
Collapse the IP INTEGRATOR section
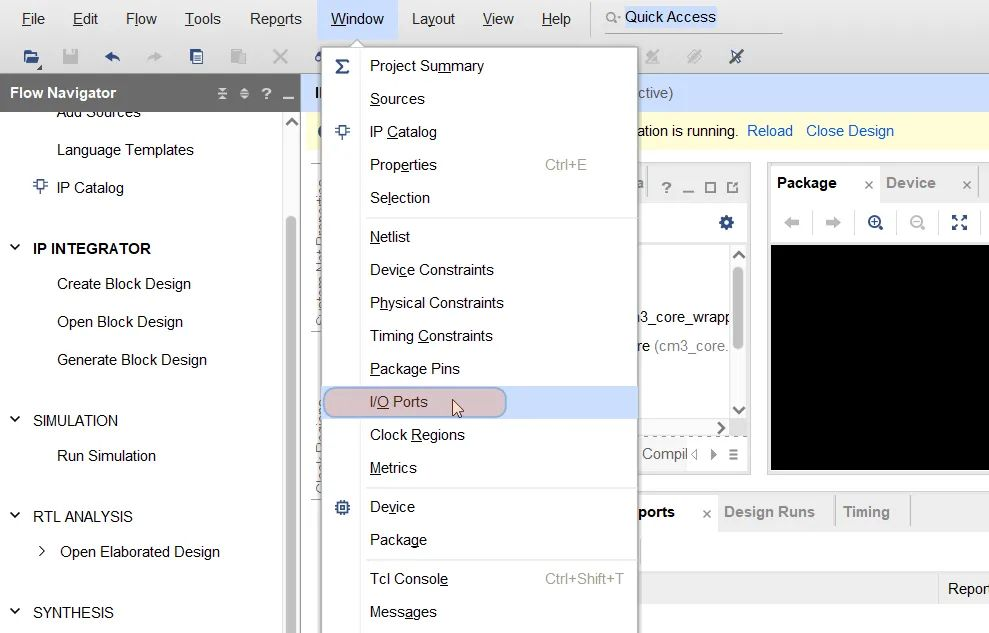(16, 248)
